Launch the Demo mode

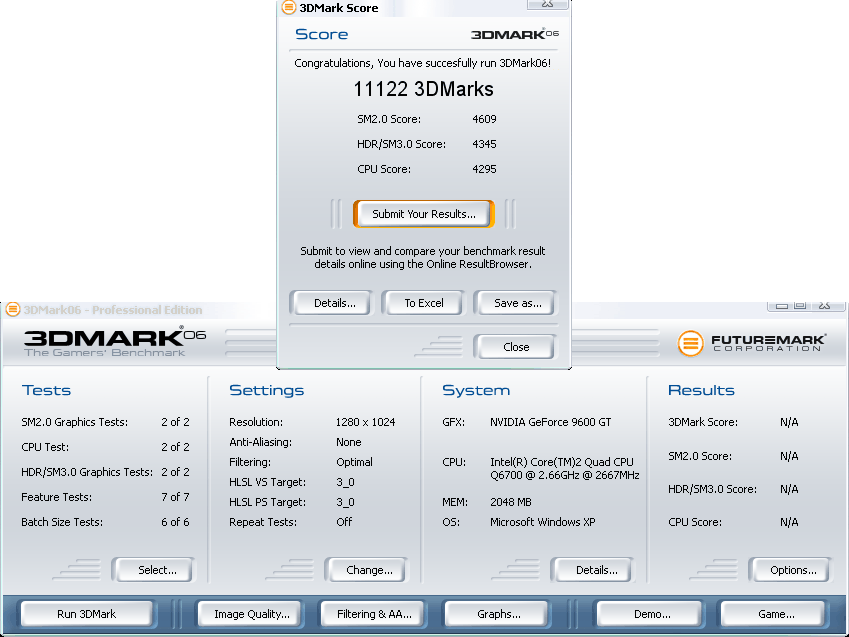pos(649,614)
